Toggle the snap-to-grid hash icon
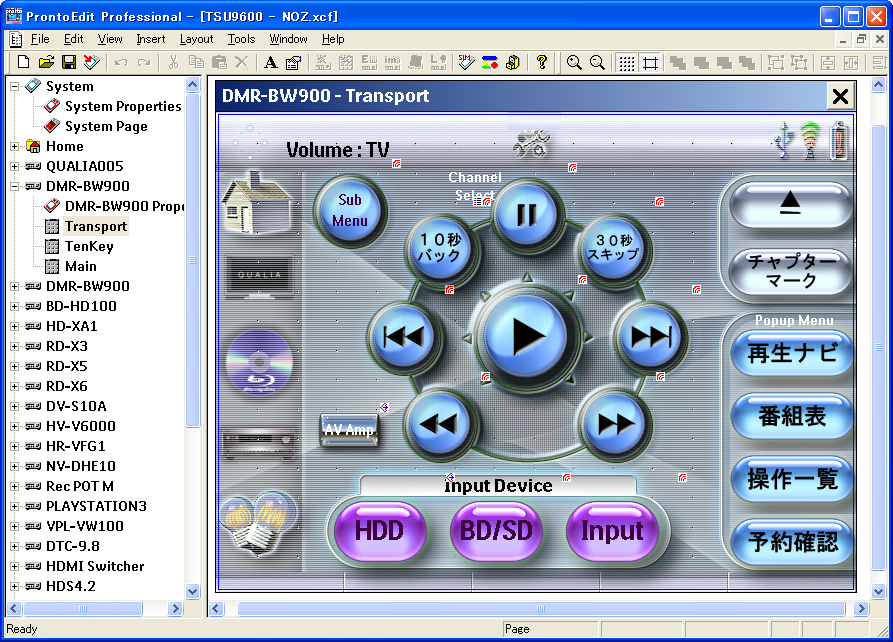 click(651, 63)
